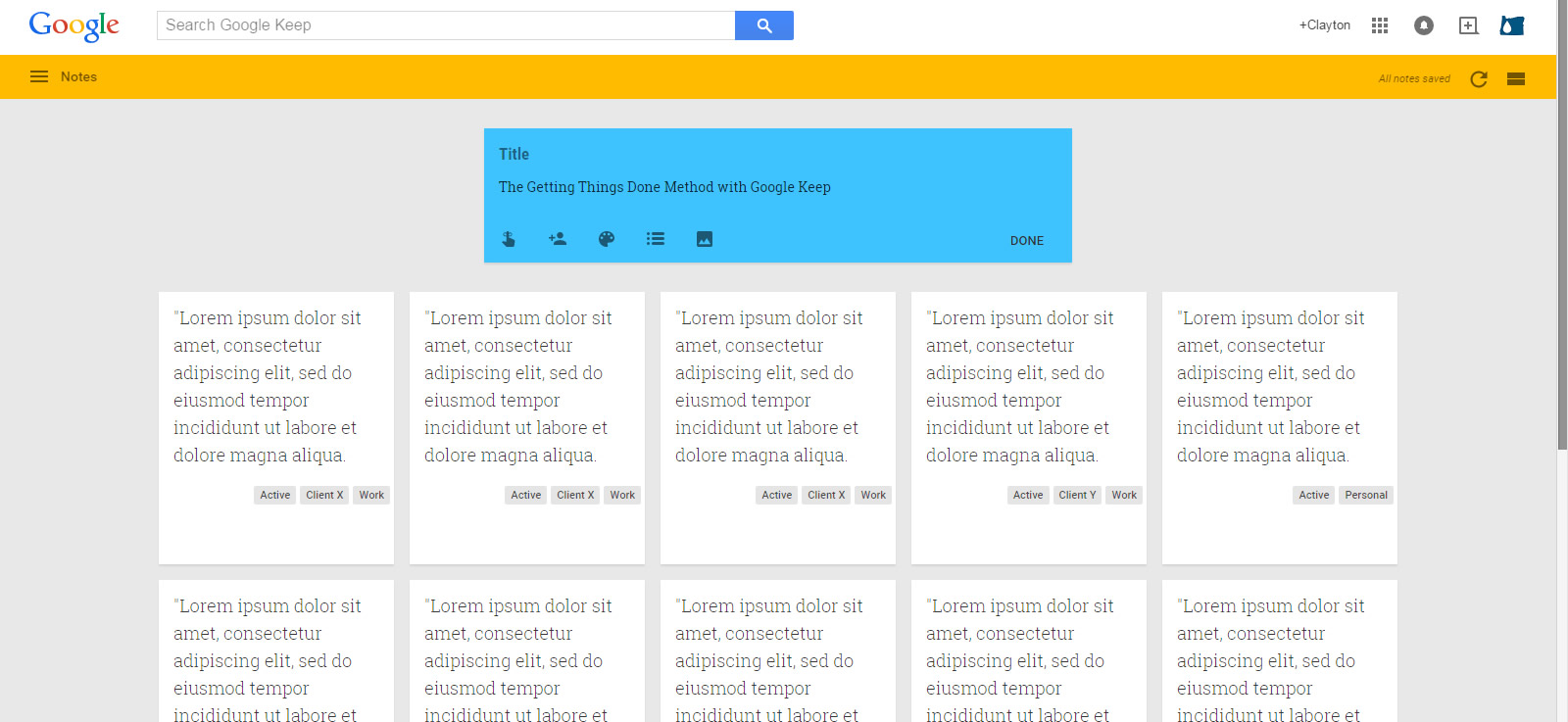Click the Notes header label
Viewport: 1568px width, 722px height.
[x=78, y=76]
